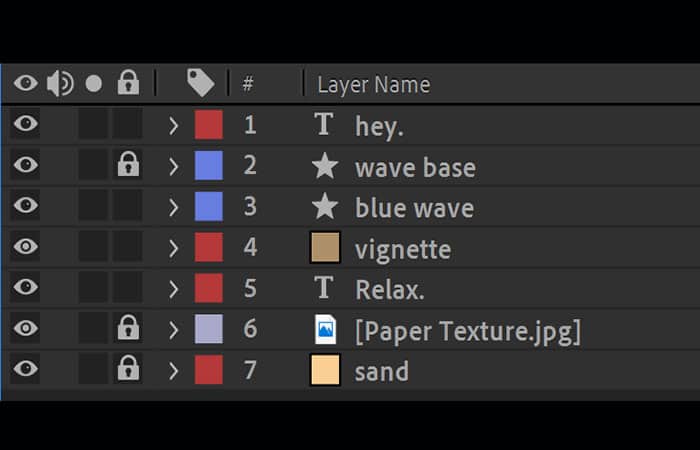Click the image file icon for Paper Texture.jpg
This screenshot has height=450, width=700.
coord(325,329)
